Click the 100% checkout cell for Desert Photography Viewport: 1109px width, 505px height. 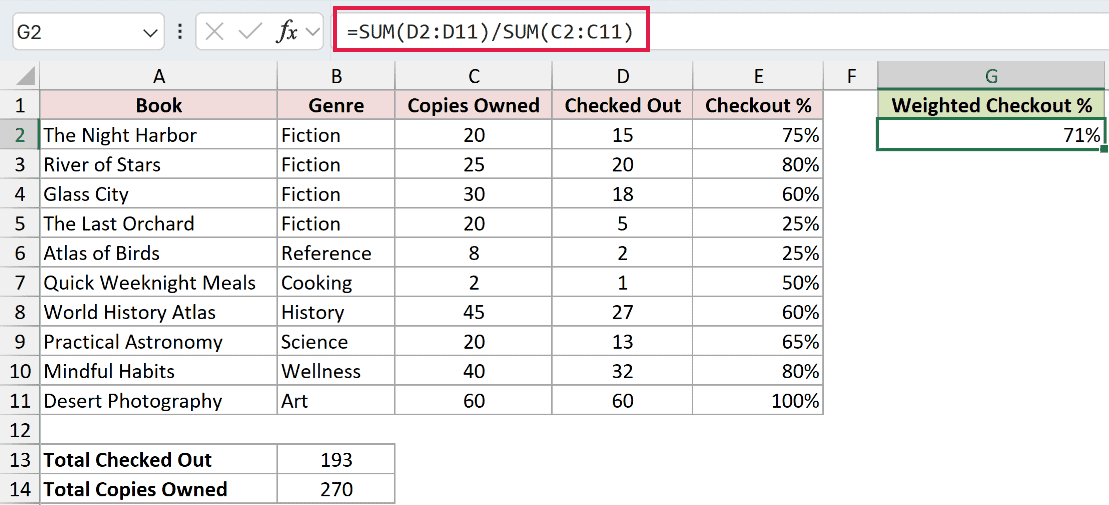click(x=758, y=402)
